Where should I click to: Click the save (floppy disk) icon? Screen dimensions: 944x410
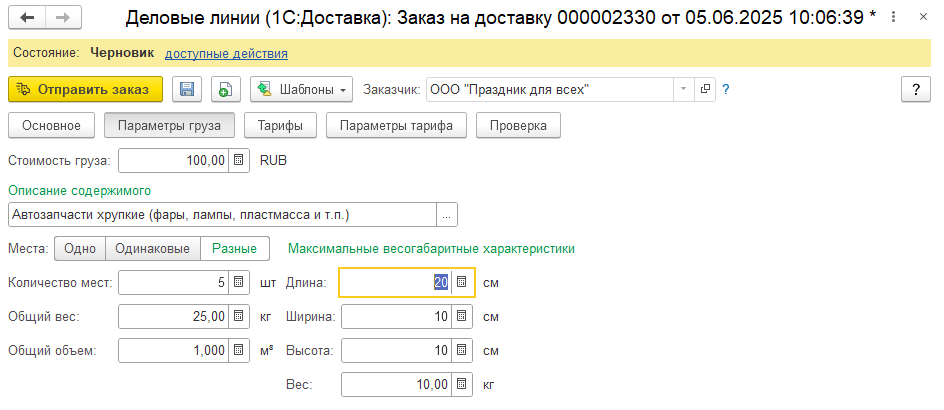(x=186, y=90)
